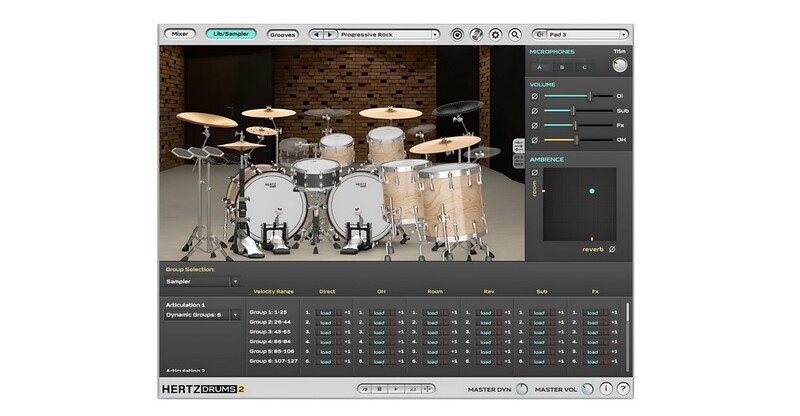Switch to the Mixer tab
Image resolution: width=800 pixels, height=416 pixels.
point(180,34)
